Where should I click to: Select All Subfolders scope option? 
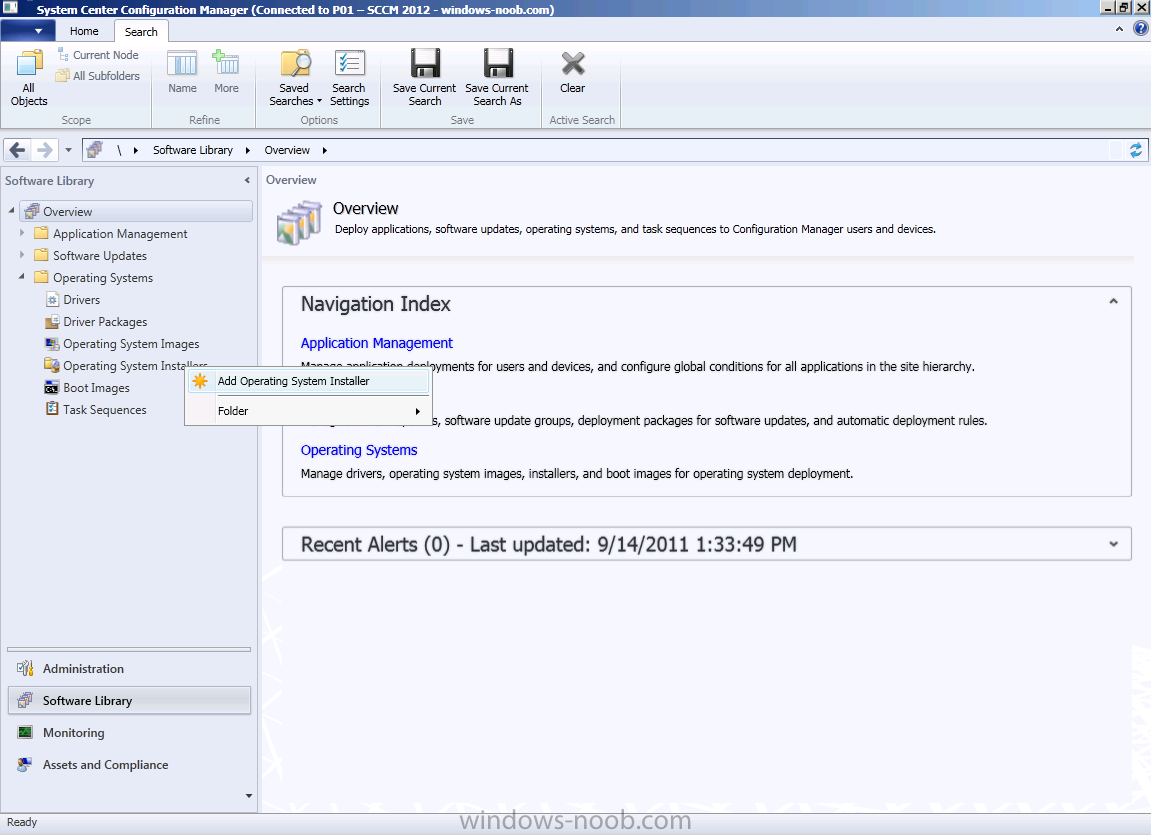click(98, 76)
